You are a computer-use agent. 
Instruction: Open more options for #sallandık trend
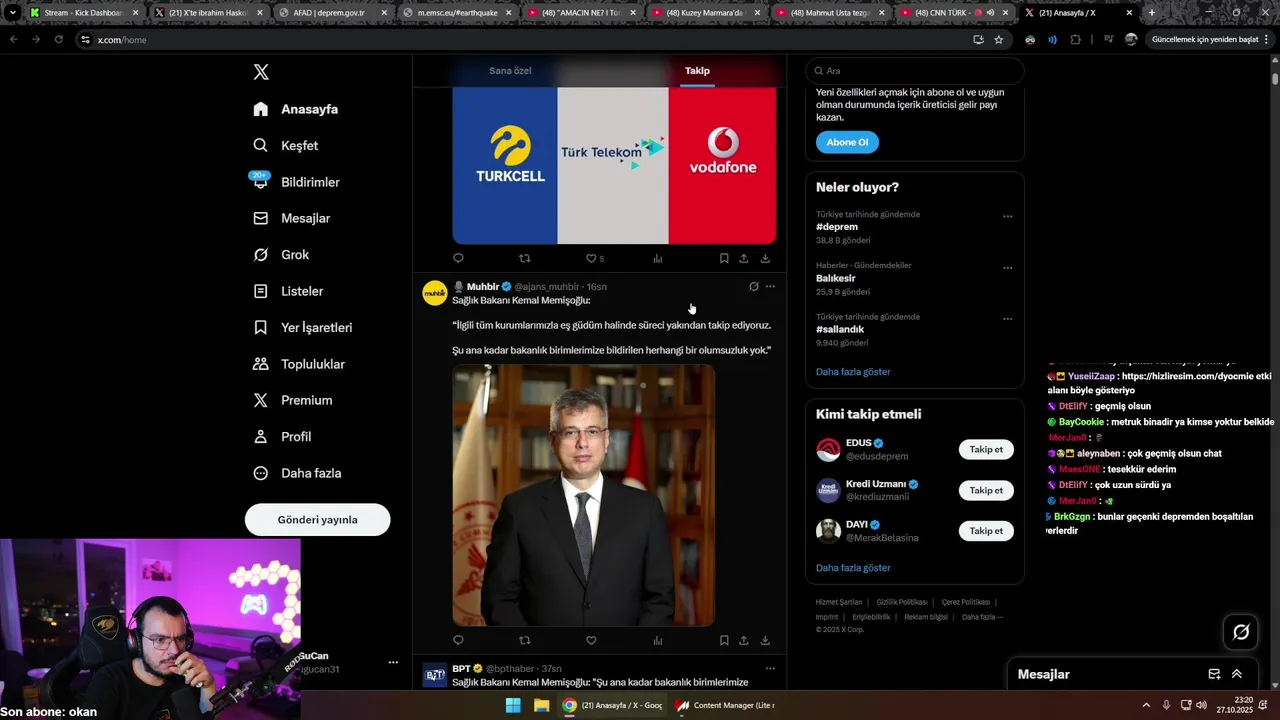1007,318
